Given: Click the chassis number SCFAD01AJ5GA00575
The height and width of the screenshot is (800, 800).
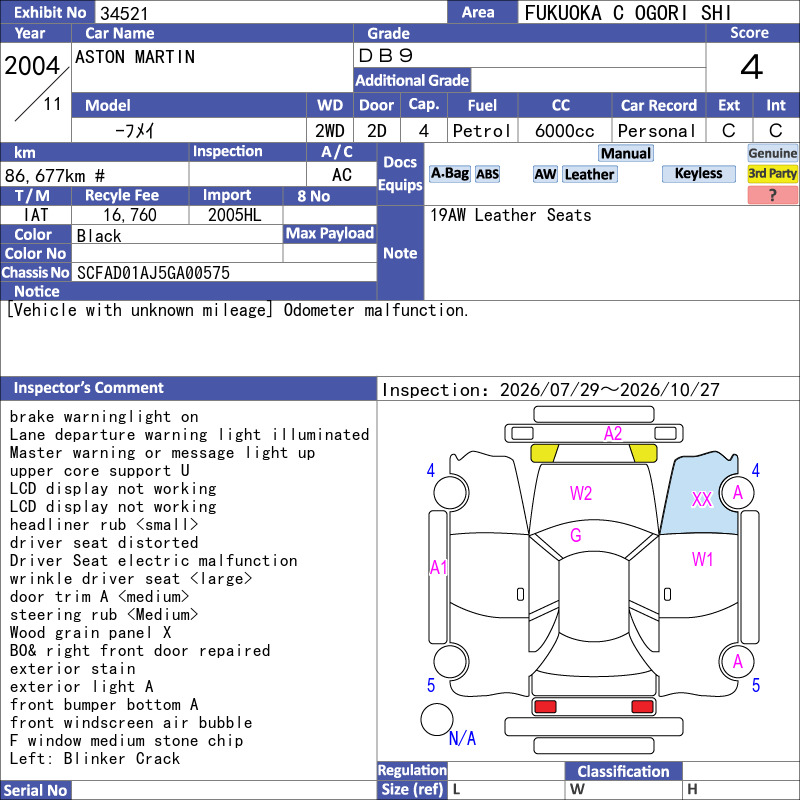Looking at the screenshot, I should pos(153,273).
